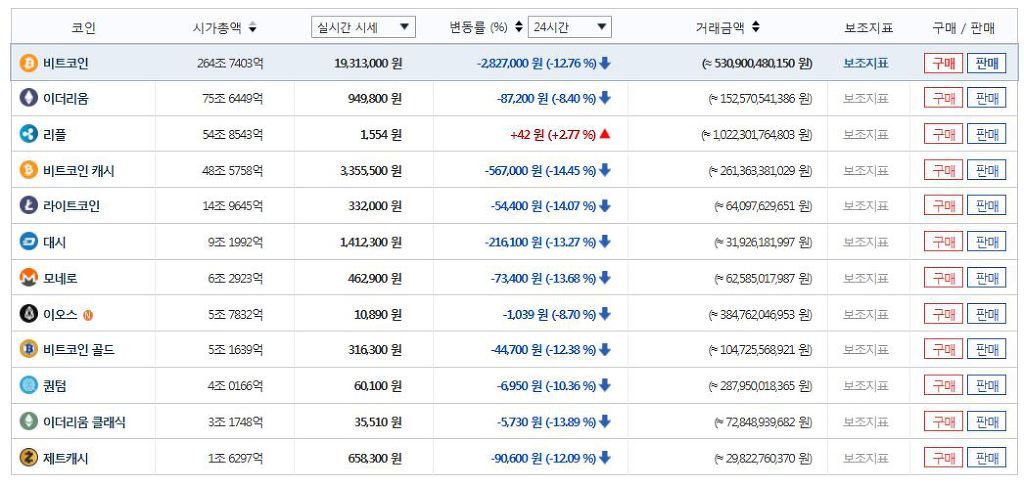Click the orange N badge next to 이오스
The height and width of the screenshot is (487, 1024).
tap(88, 315)
